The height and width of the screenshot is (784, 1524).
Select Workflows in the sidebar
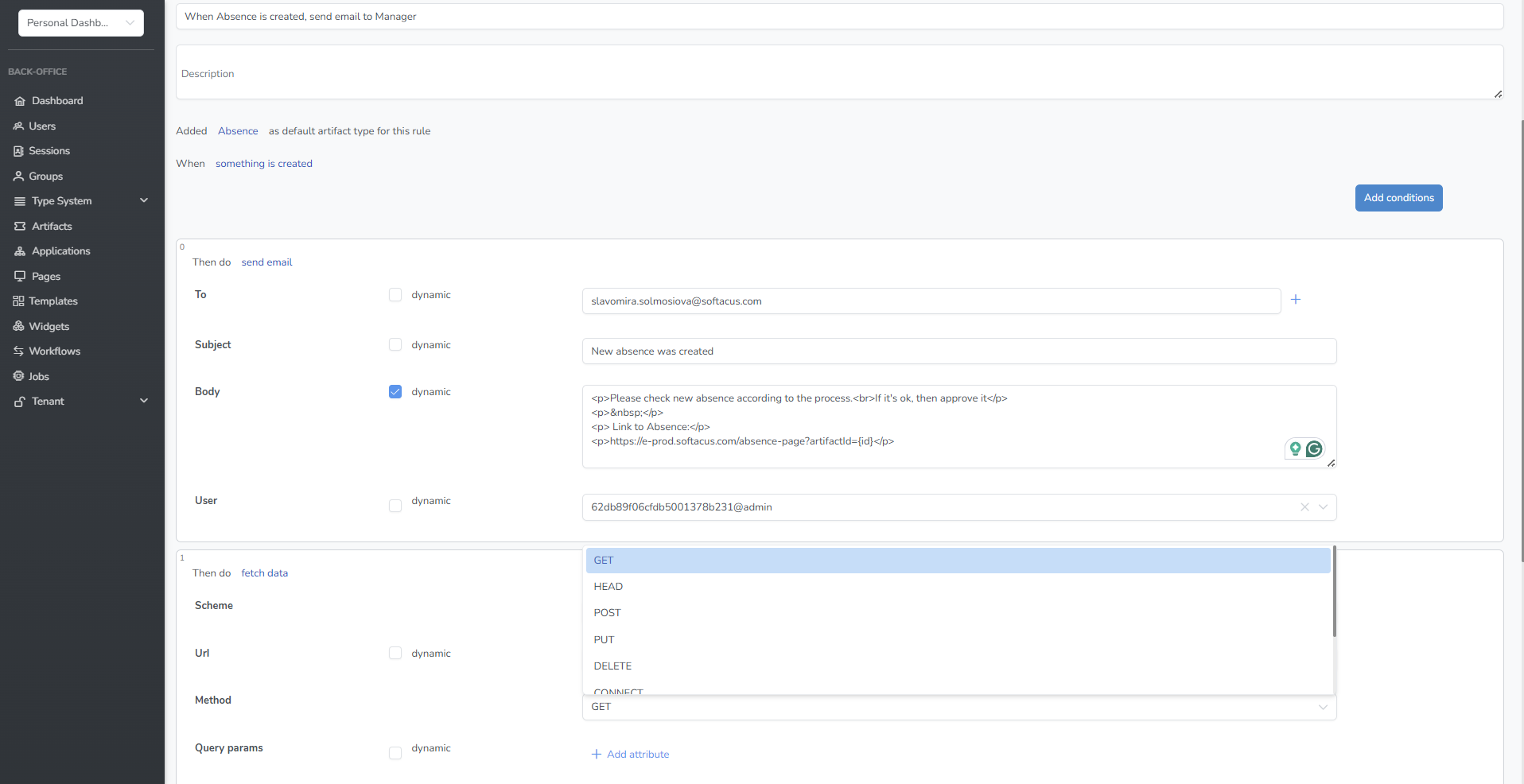click(54, 351)
